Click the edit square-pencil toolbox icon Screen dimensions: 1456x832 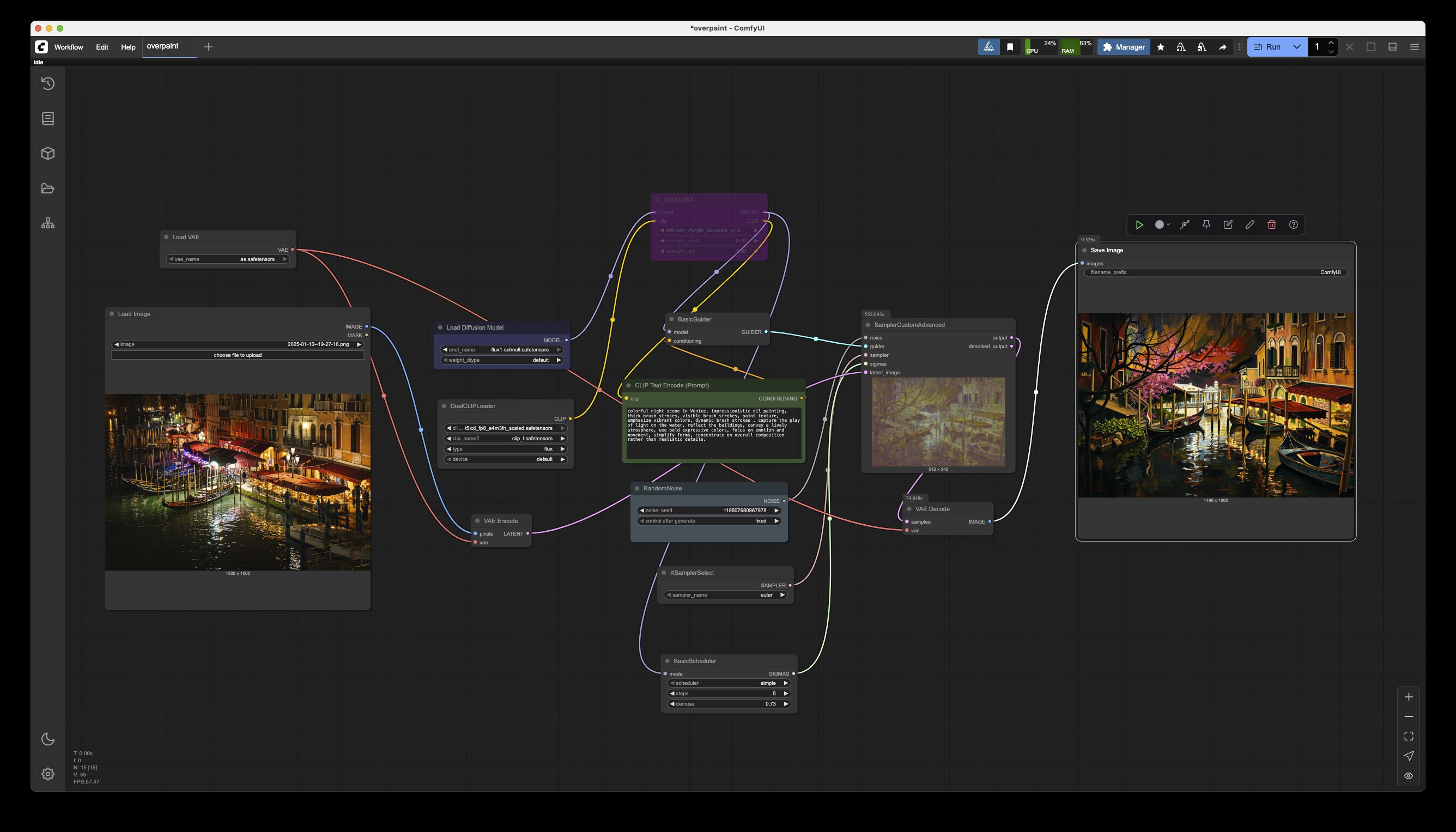[x=1228, y=224]
